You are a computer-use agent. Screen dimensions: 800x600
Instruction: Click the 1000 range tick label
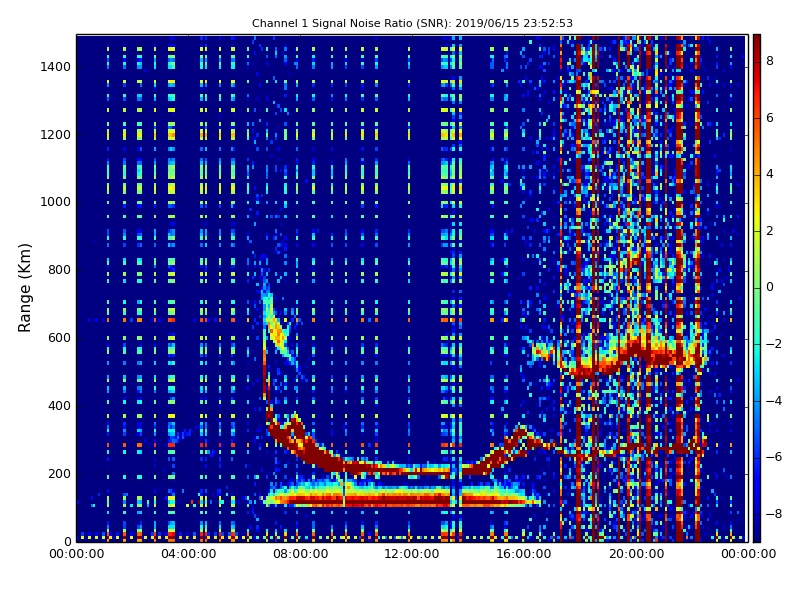click(x=56, y=202)
